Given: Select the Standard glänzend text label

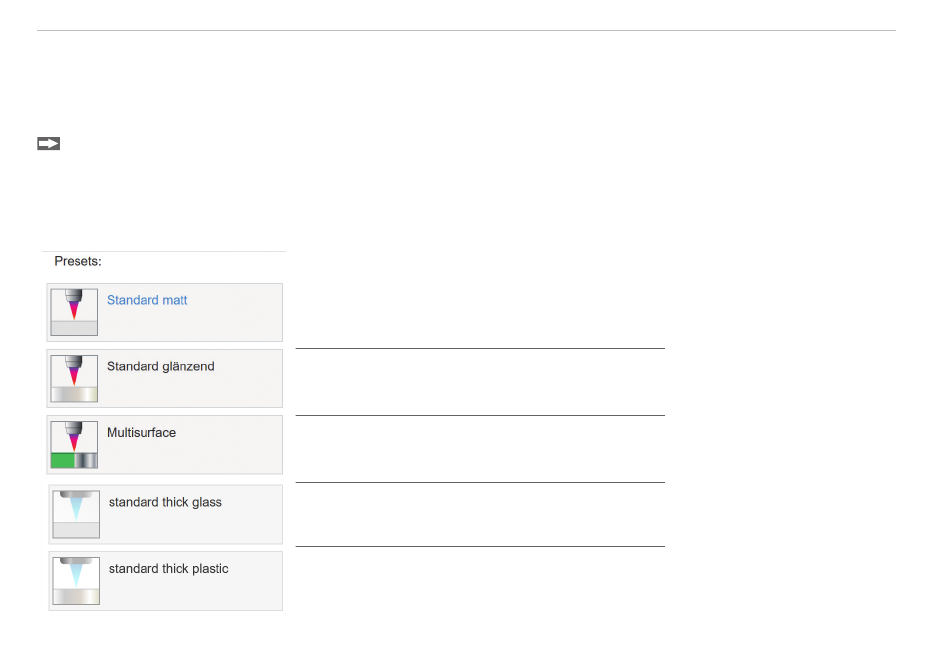Looking at the screenshot, I should tap(161, 366).
